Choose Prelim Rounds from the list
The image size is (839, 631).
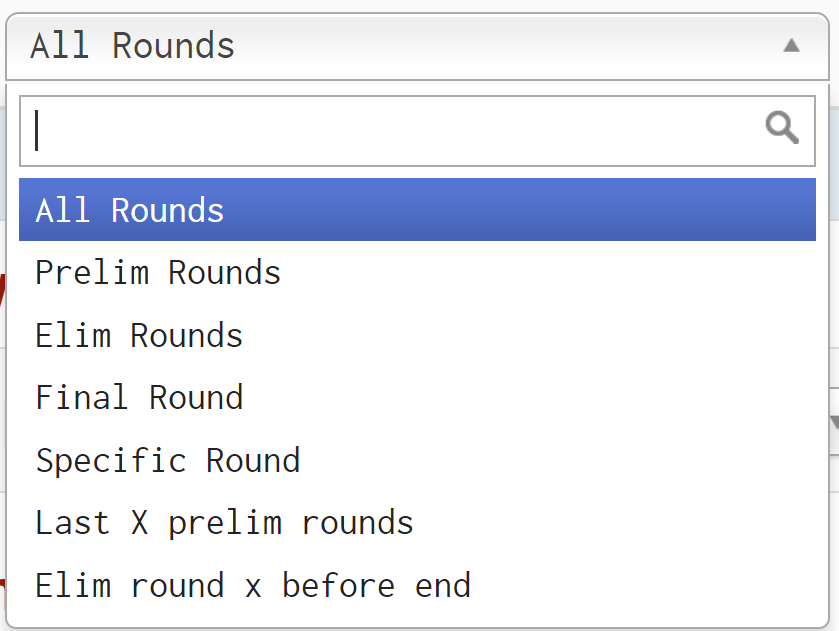[x=158, y=273]
